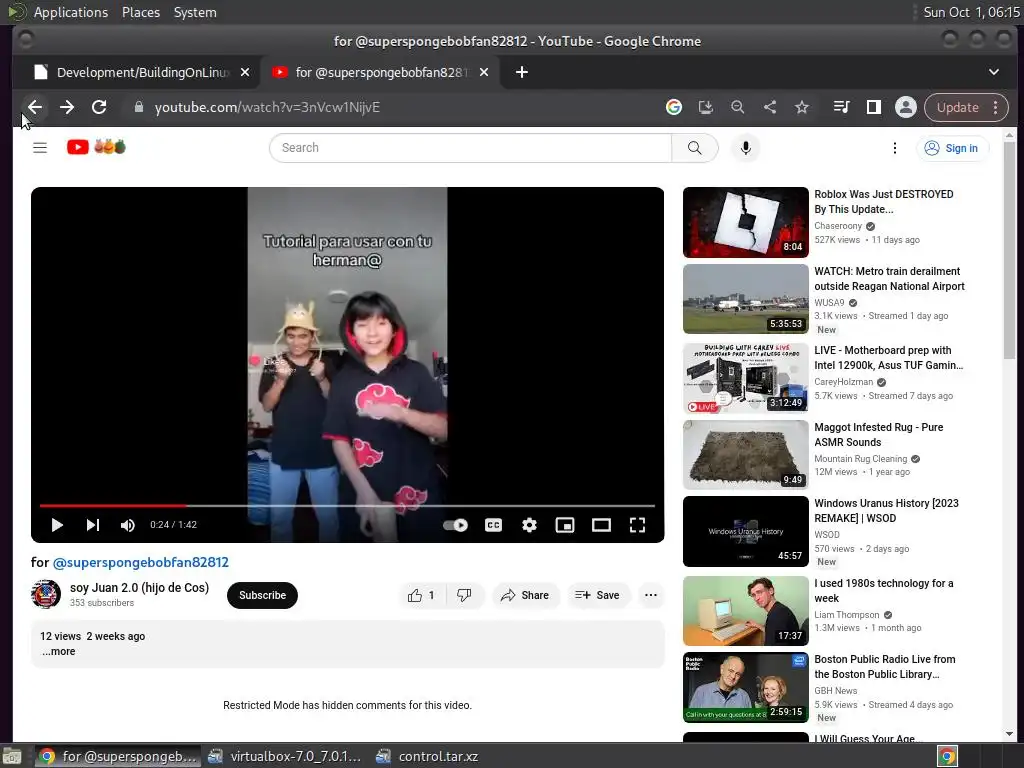Toggle Chrome's side panel icon
This screenshot has width=1024, height=768.
click(x=874, y=107)
